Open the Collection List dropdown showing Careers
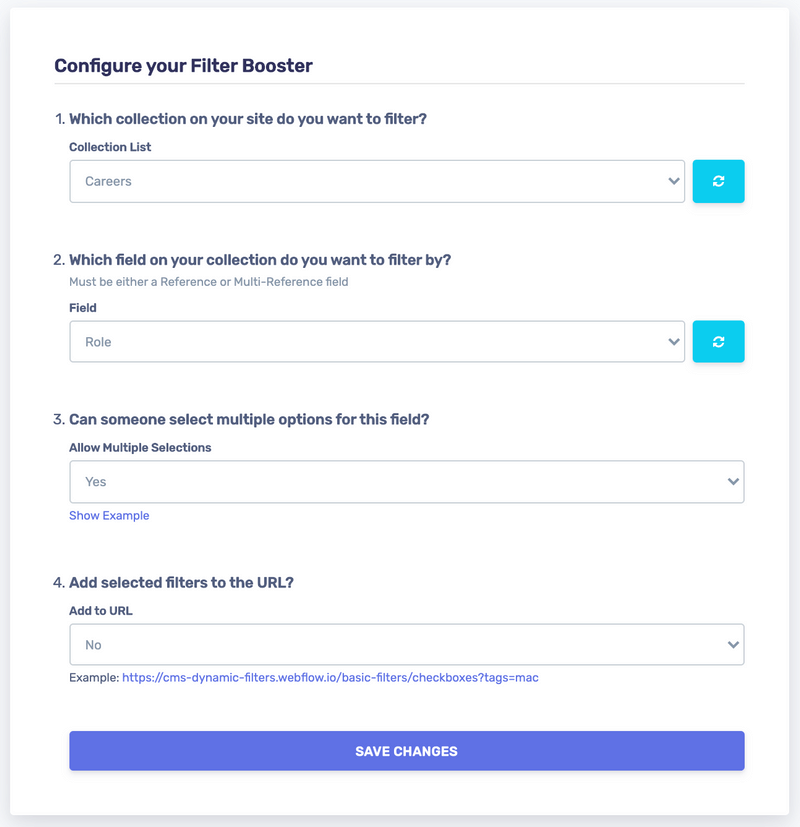Viewport: 800px width, 827px height. pos(377,181)
